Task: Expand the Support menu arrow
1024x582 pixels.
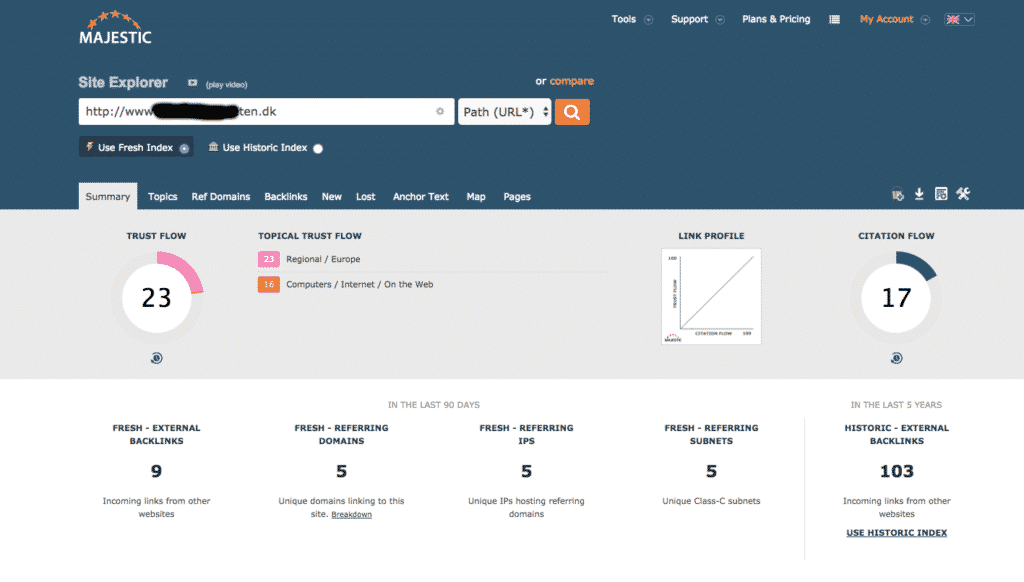Action: pyautogui.click(x=720, y=20)
